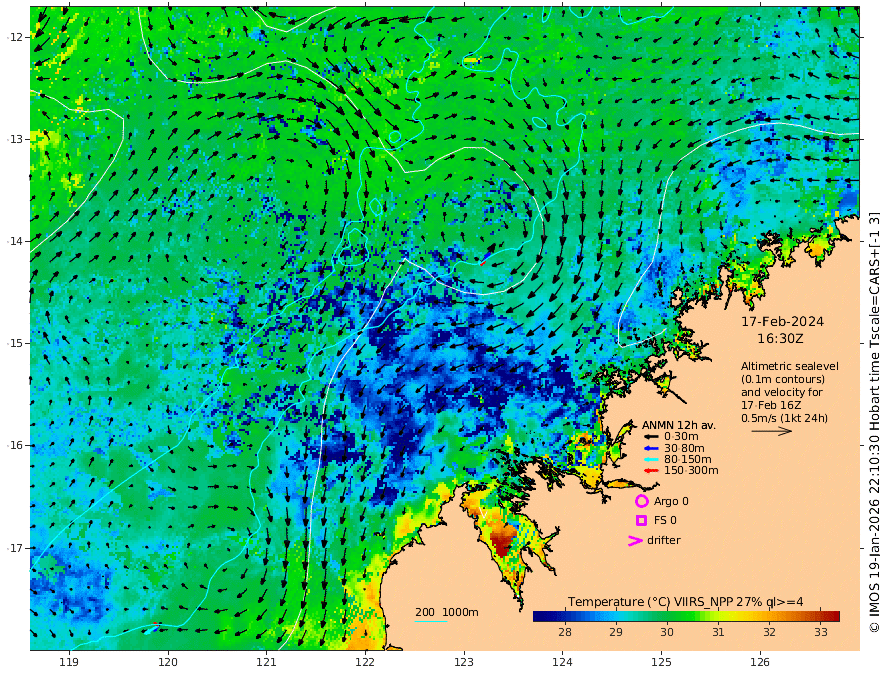
Task: Click the 'FS 0' legend label
Action: [x=665, y=521]
